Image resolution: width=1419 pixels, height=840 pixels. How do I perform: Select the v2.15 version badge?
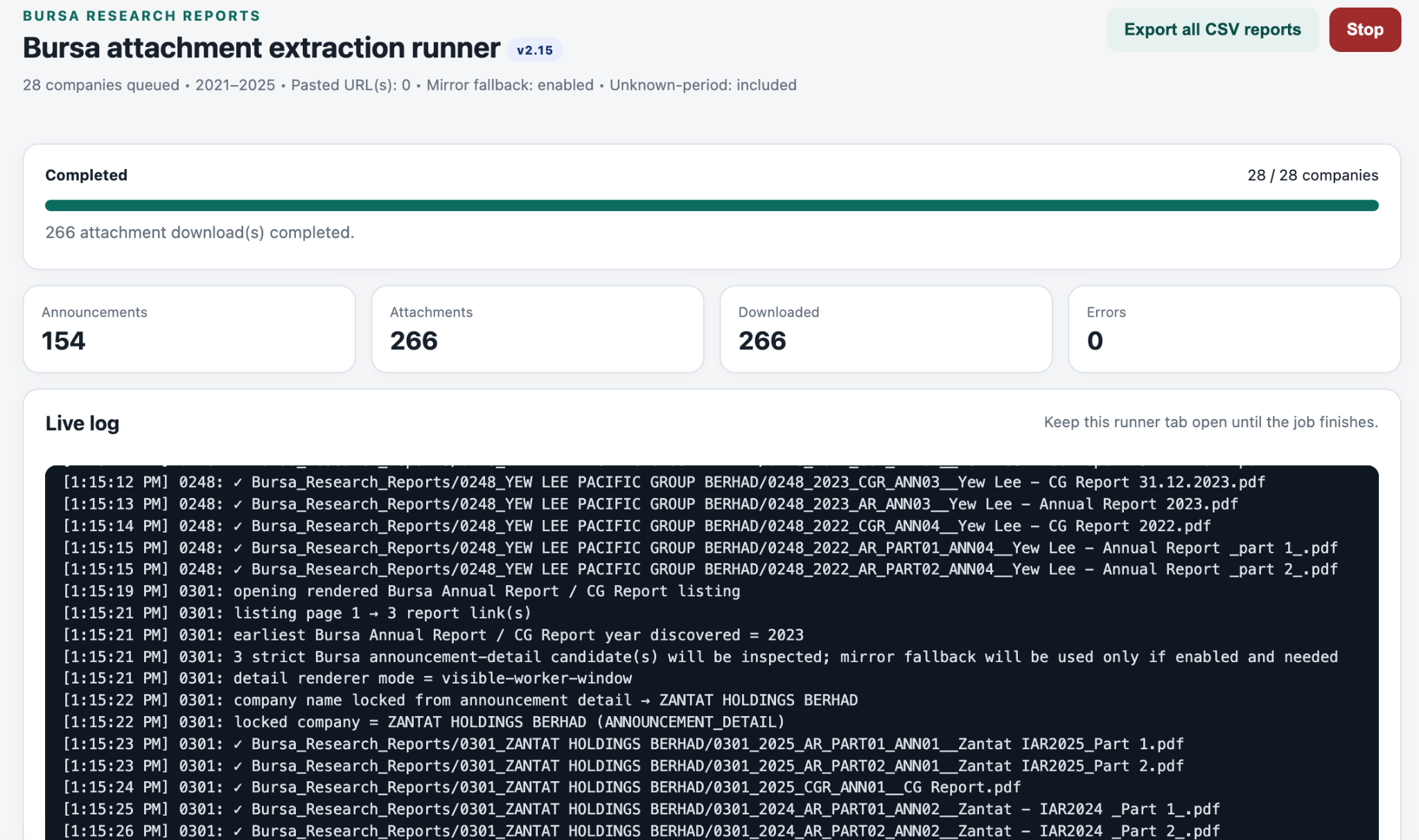(x=535, y=50)
